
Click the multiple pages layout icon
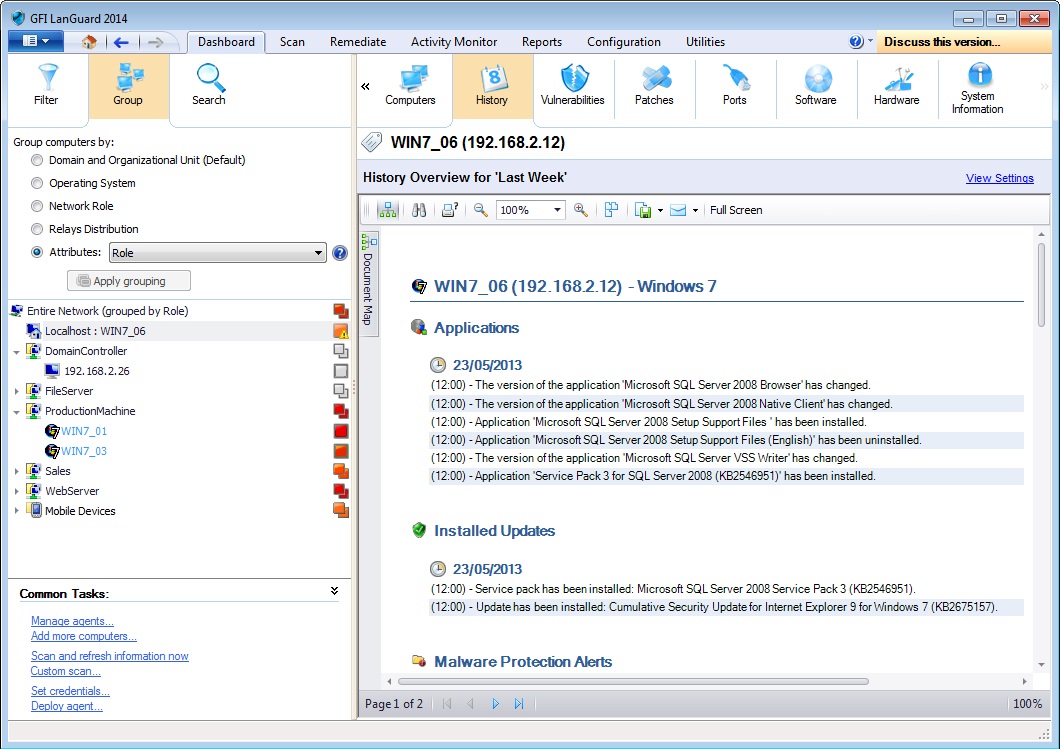tap(611, 210)
